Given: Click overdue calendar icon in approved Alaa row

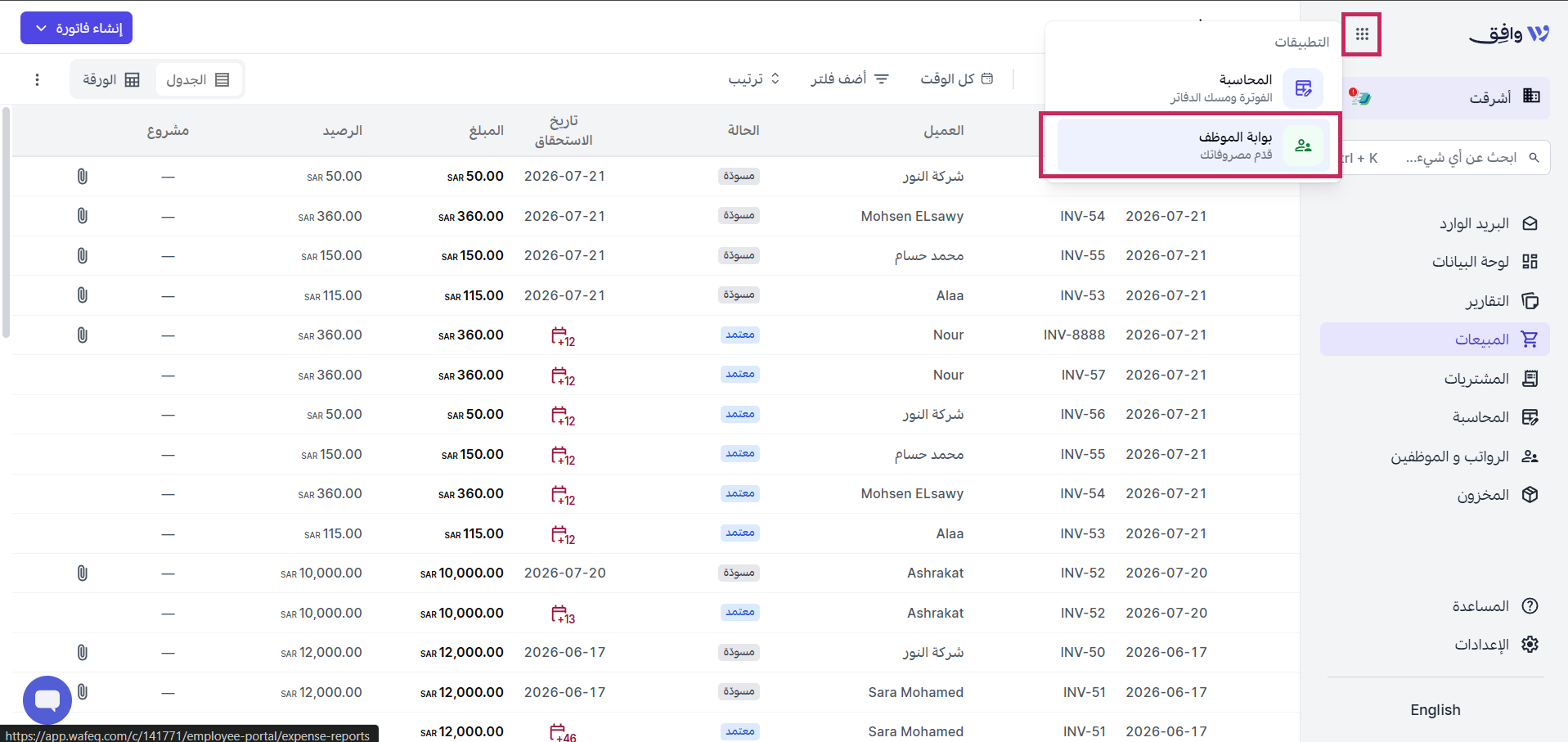Looking at the screenshot, I should 563,535.
